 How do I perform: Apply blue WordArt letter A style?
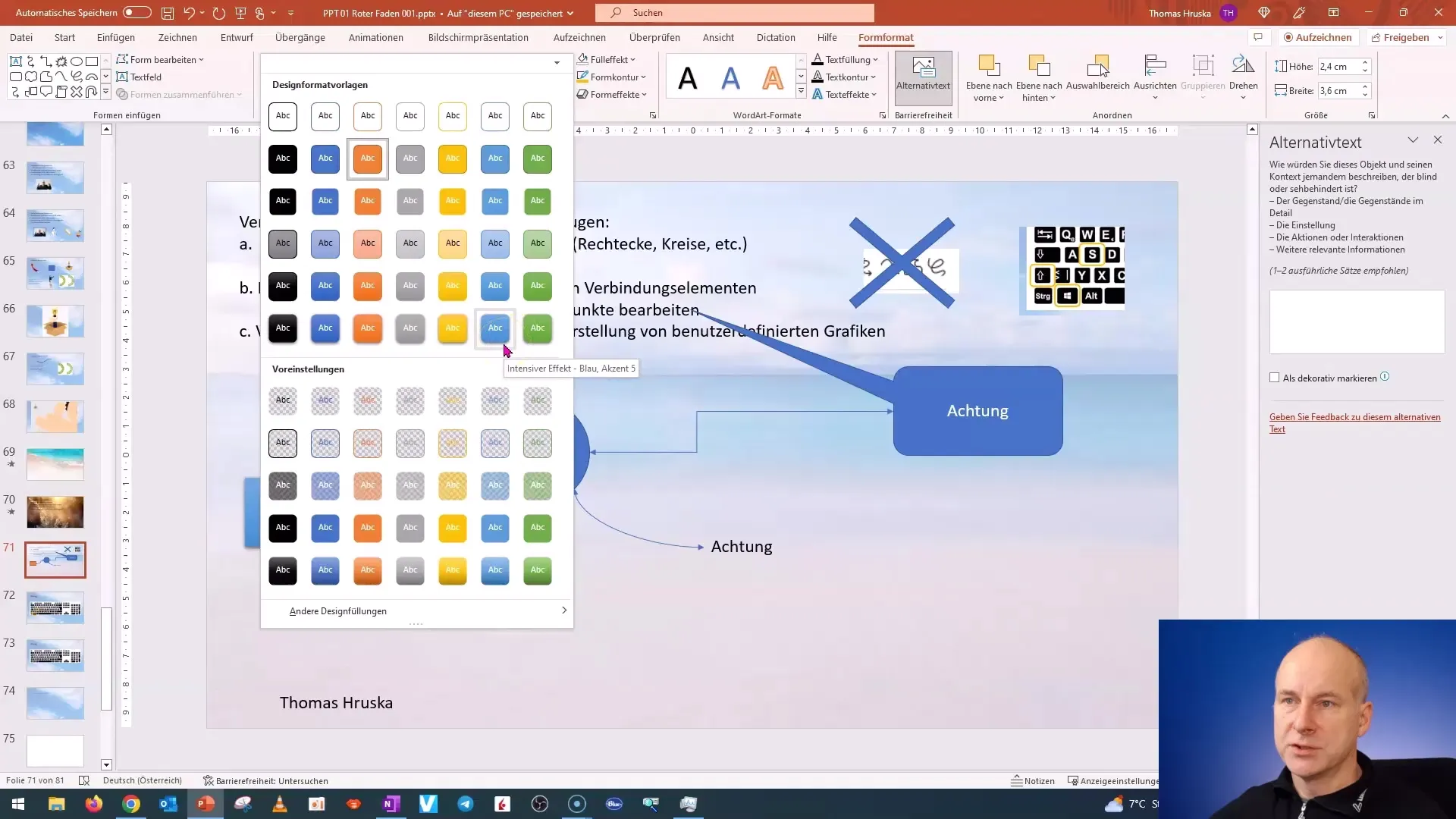[730, 78]
